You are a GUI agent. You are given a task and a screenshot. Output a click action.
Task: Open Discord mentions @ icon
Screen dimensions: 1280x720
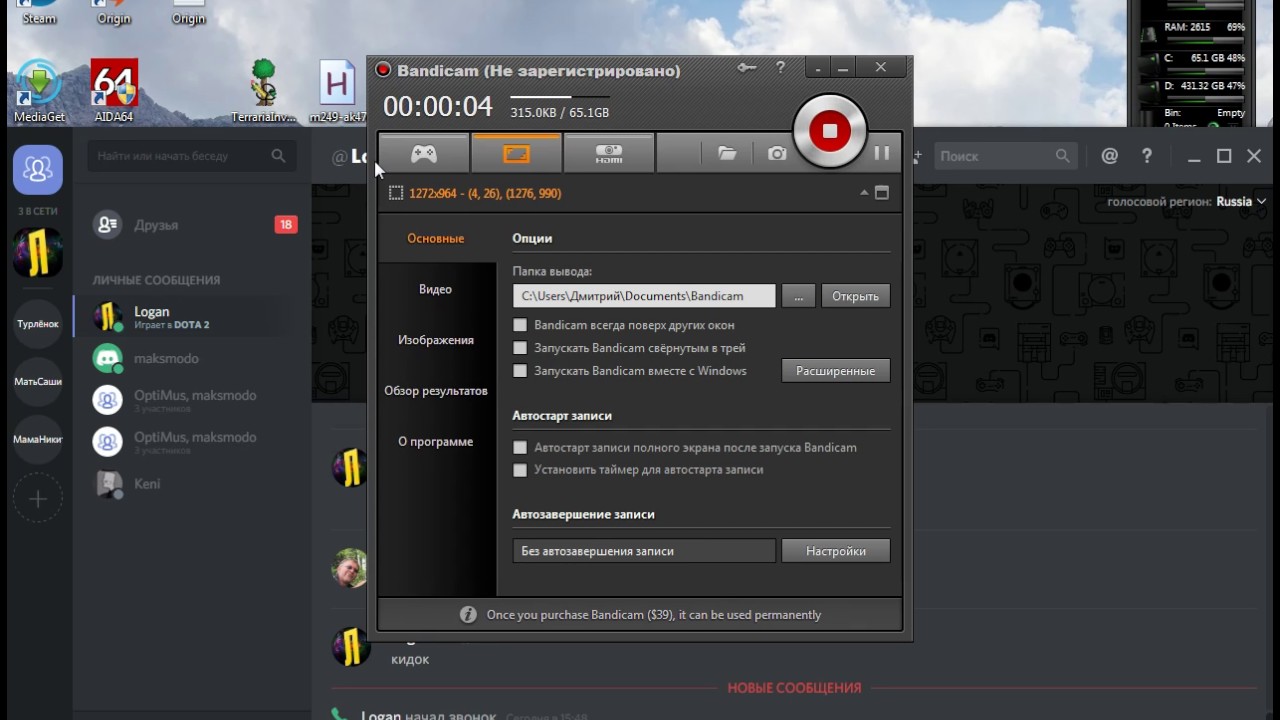point(1109,156)
